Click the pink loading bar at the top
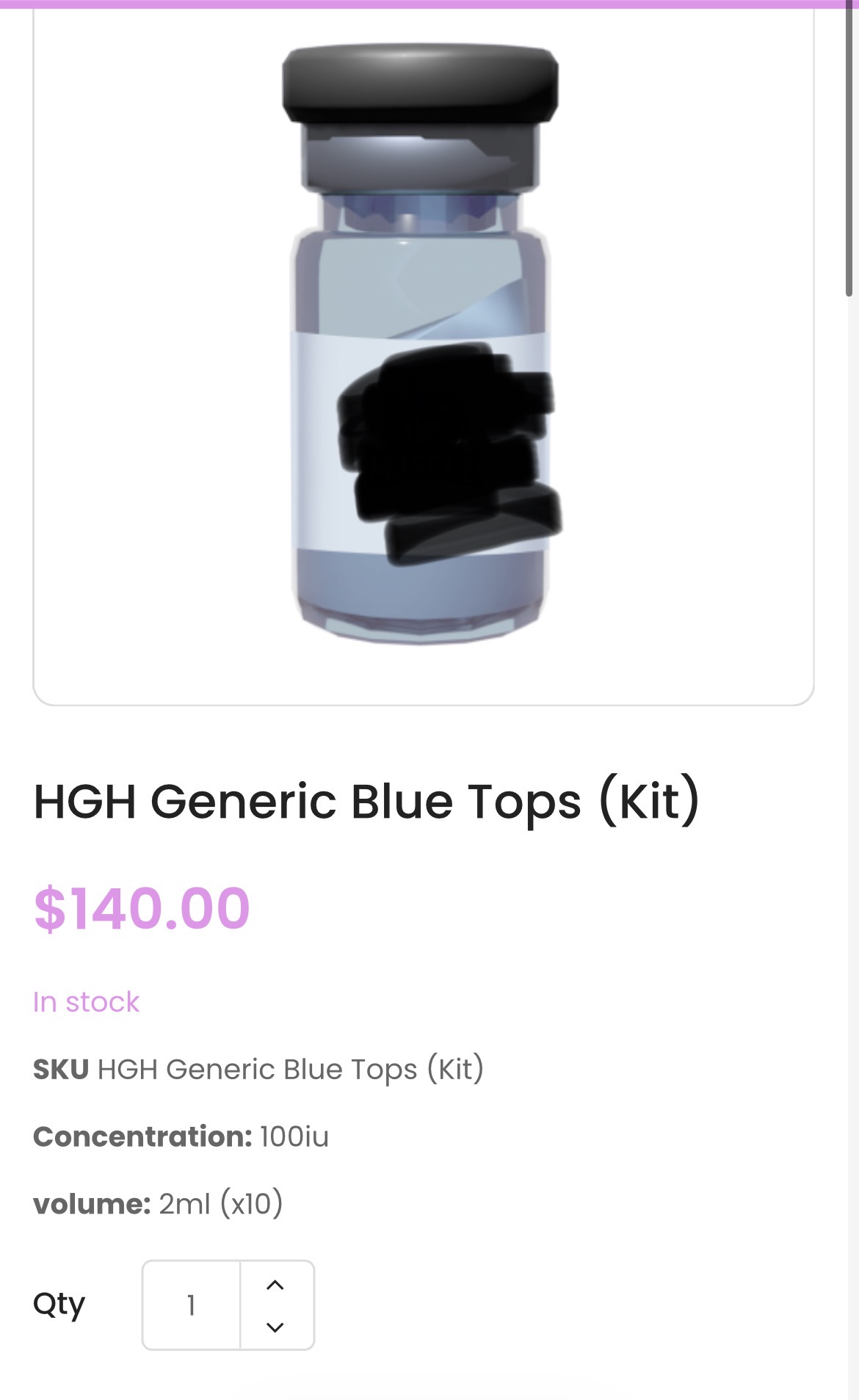 (x=429, y=4)
